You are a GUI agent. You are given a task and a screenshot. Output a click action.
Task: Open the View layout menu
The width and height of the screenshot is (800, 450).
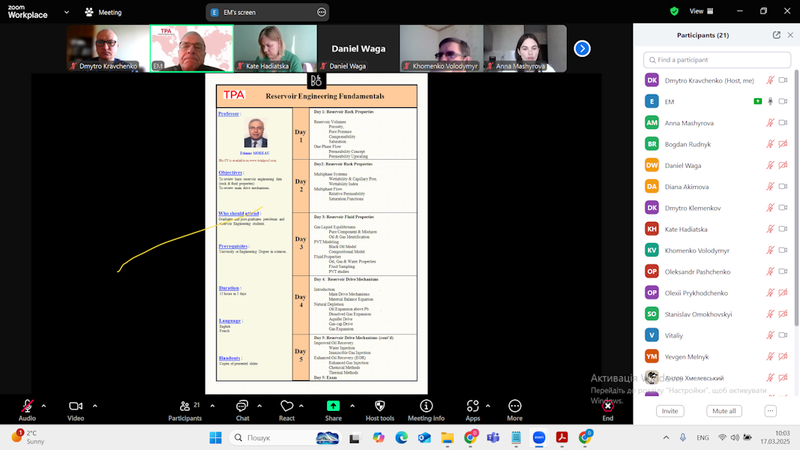[x=702, y=11]
